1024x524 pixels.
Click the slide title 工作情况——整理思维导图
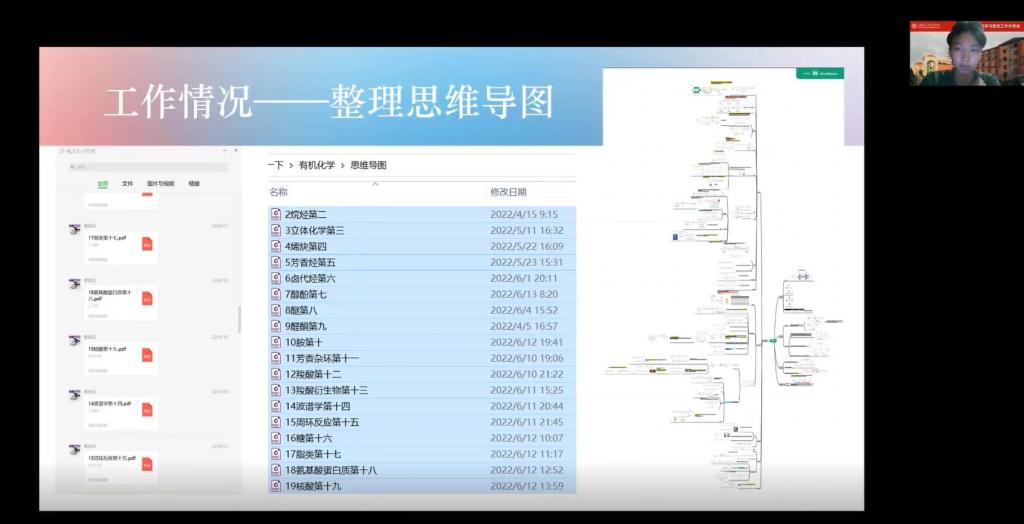pos(328,101)
